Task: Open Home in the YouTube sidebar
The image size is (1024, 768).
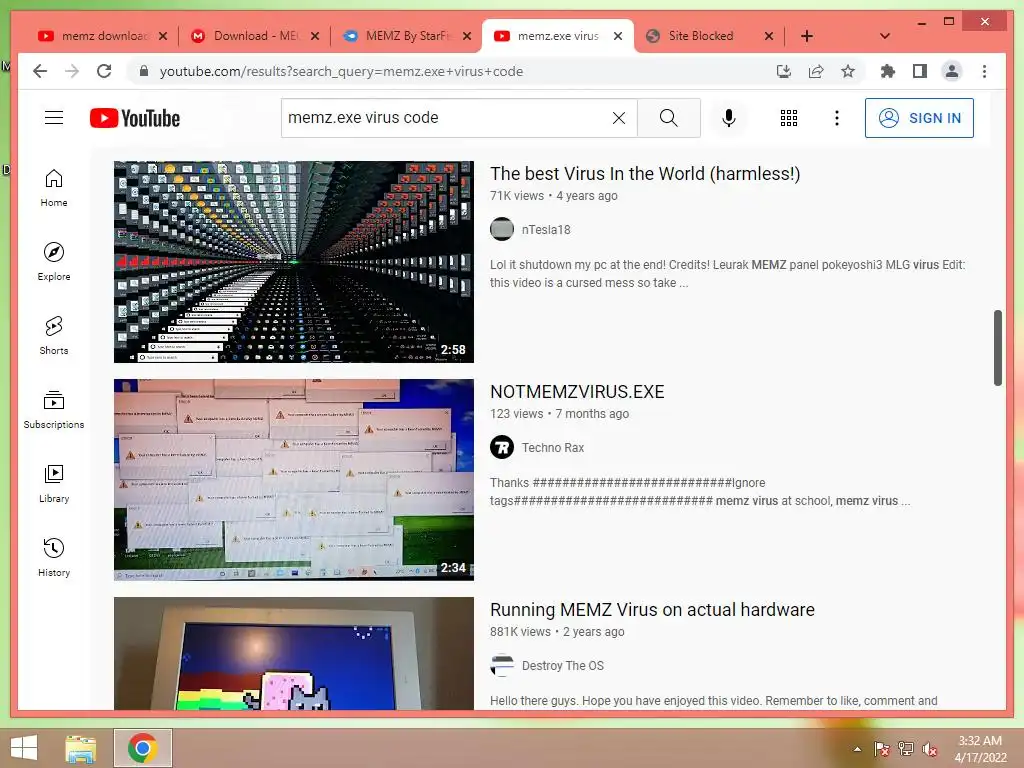Action: 54,188
